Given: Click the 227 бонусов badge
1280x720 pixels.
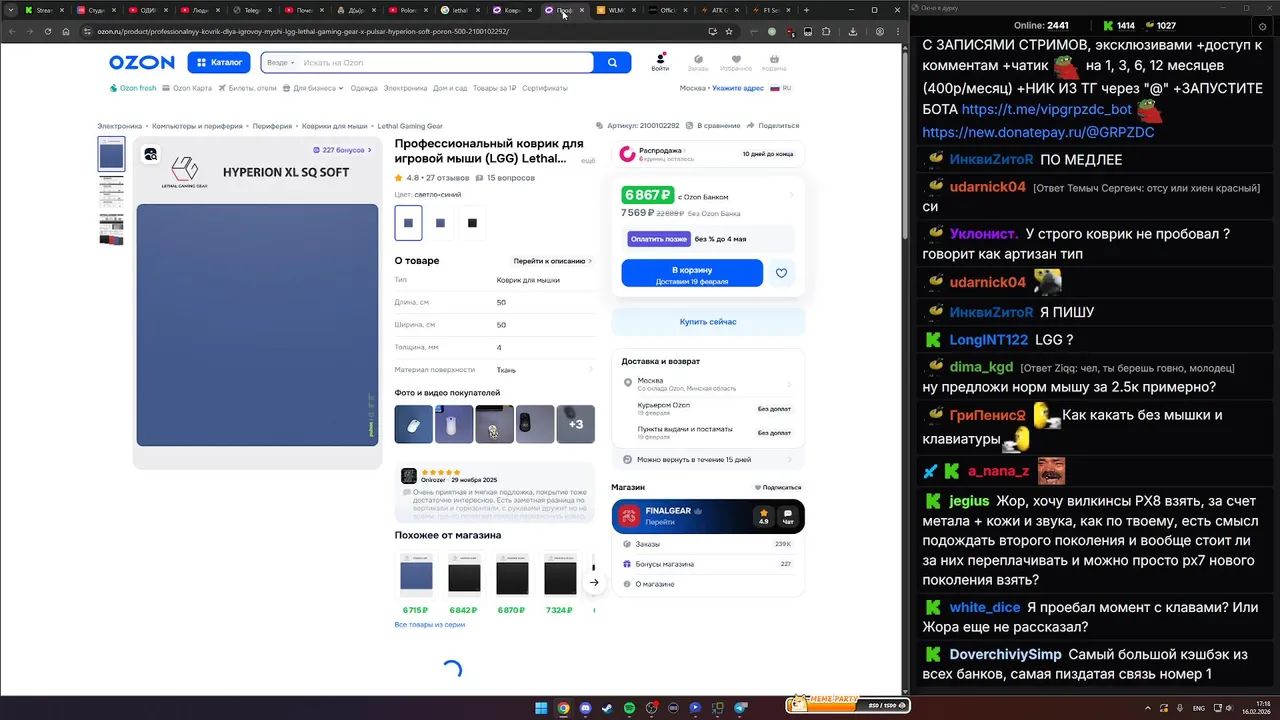Looking at the screenshot, I should pos(342,150).
